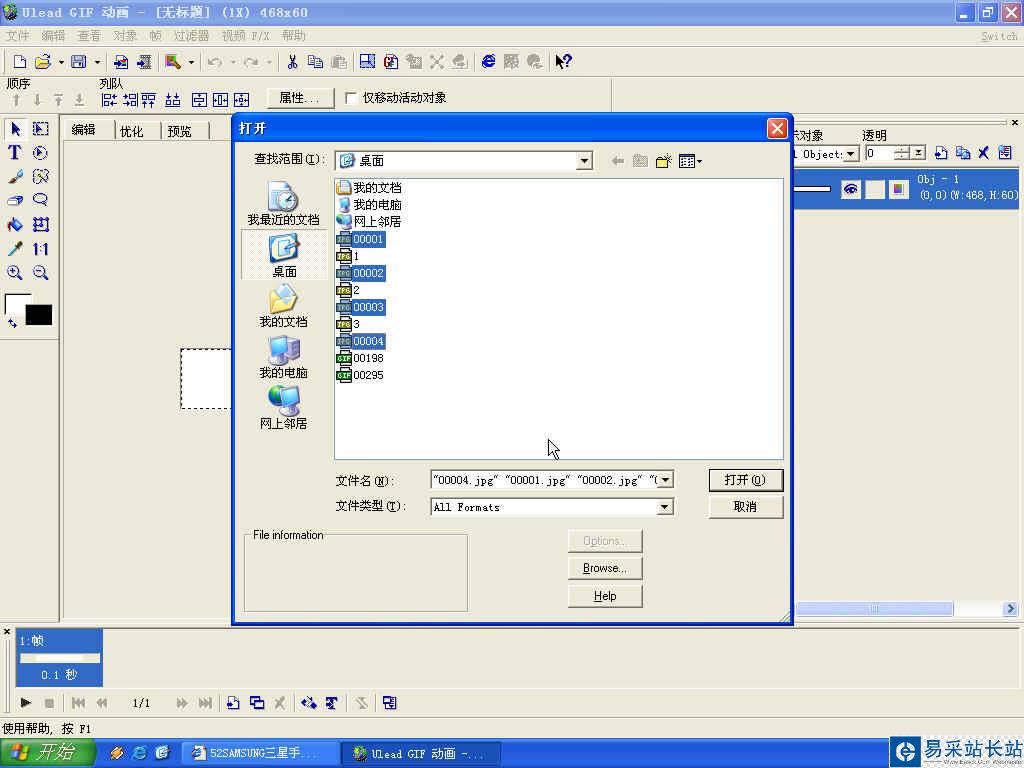
Task: Open the view menu dropdown in dialog
Action: (690, 161)
